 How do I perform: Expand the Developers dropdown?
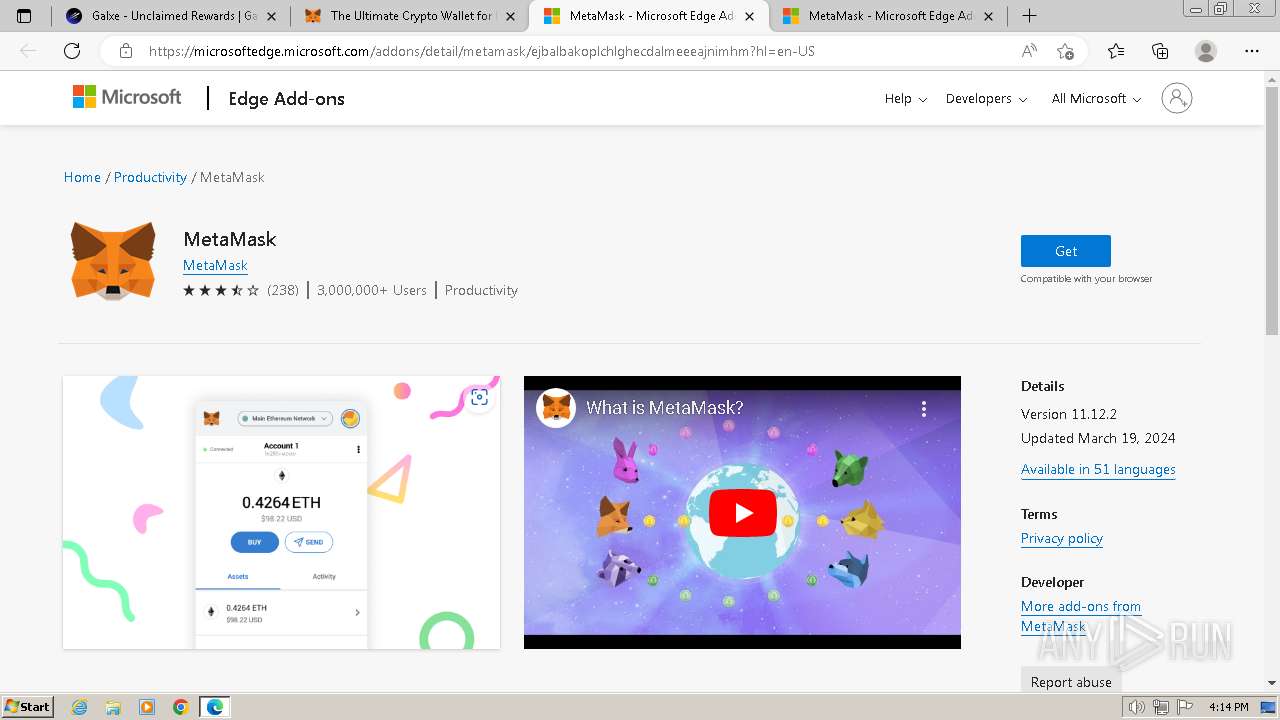(x=986, y=98)
